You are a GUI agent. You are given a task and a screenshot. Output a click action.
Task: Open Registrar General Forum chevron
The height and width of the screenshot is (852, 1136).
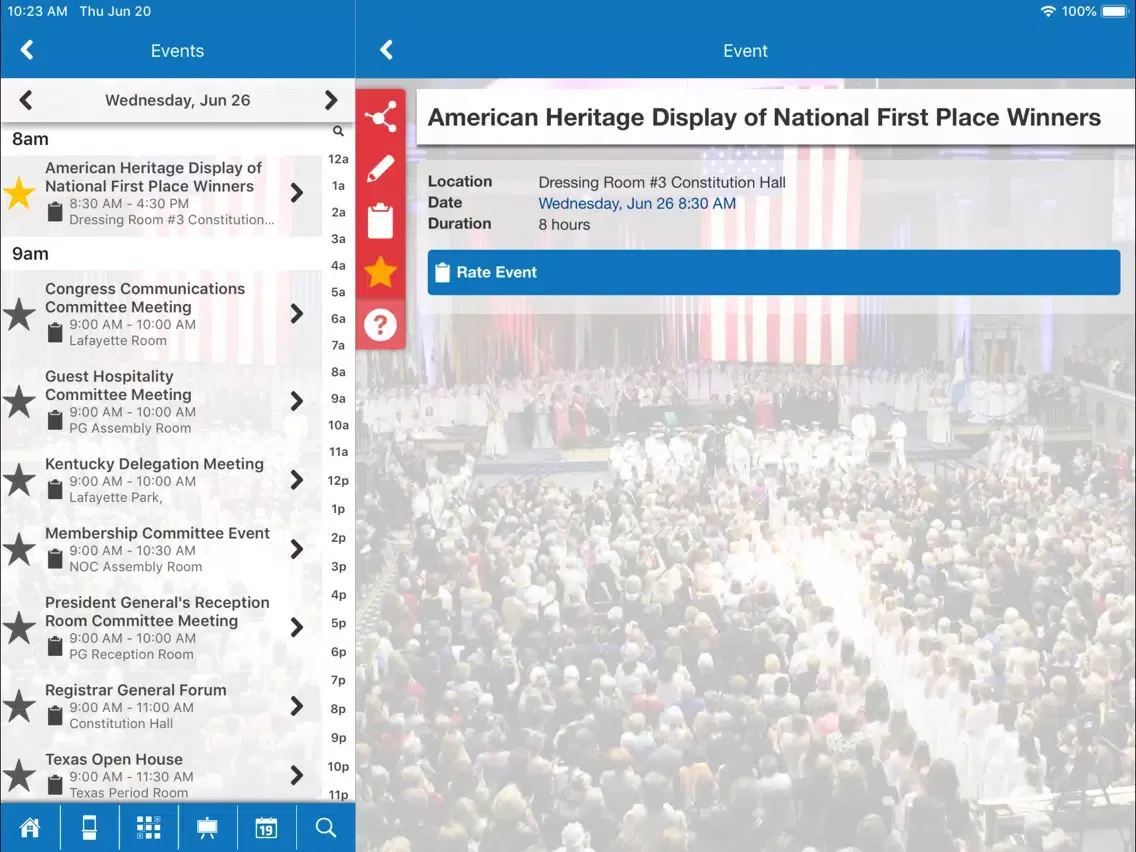point(296,706)
